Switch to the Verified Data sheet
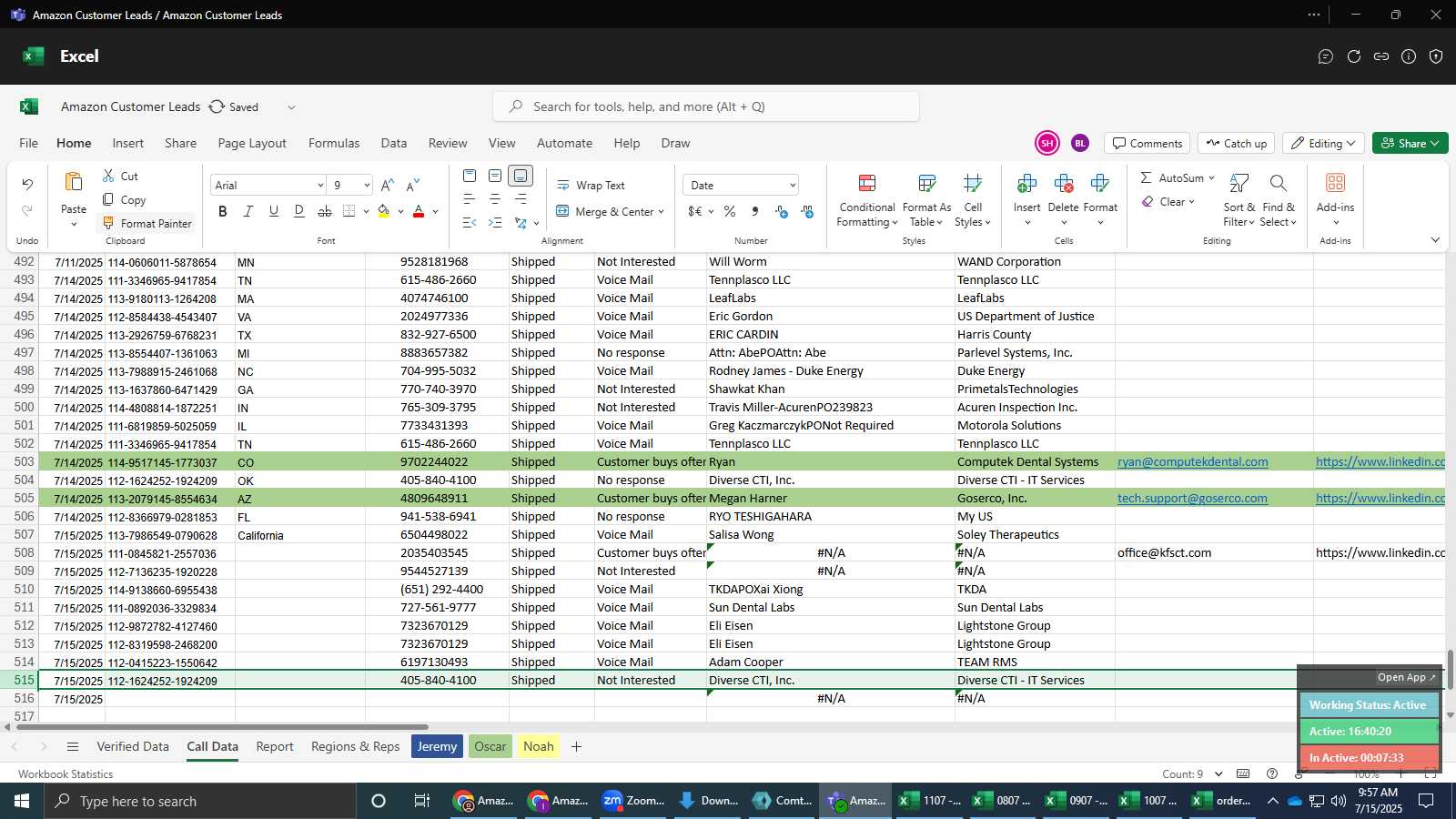 point(133,746)
